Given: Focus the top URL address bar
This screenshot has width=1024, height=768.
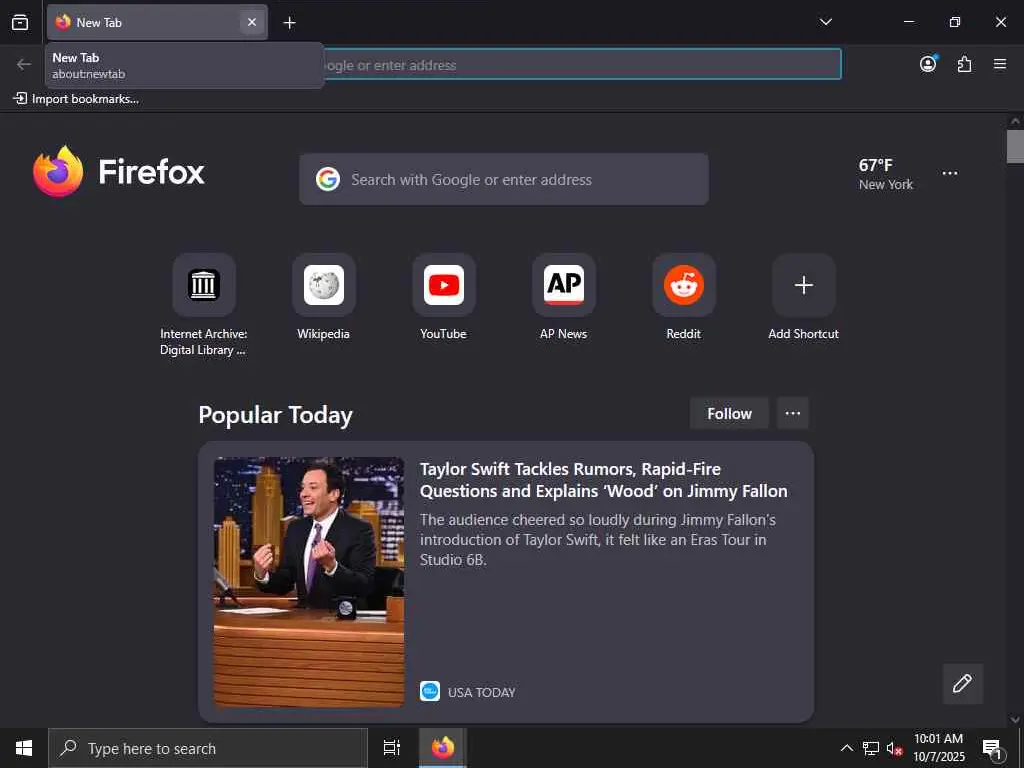Looking at the screenshot, I should click(x=581, y=65).
